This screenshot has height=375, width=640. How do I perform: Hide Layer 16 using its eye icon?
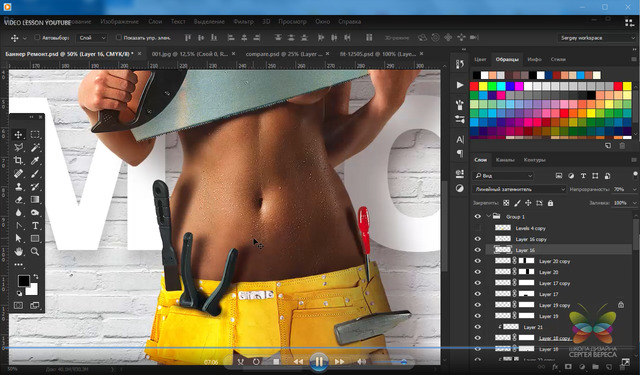(478, 250)
